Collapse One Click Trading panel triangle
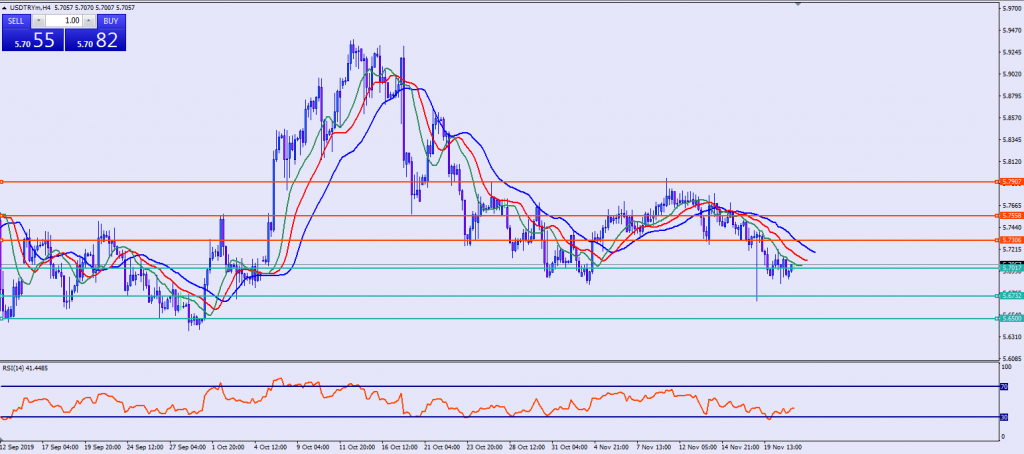The width and height of the screenshot is (1024, 454). click(5, 6)
